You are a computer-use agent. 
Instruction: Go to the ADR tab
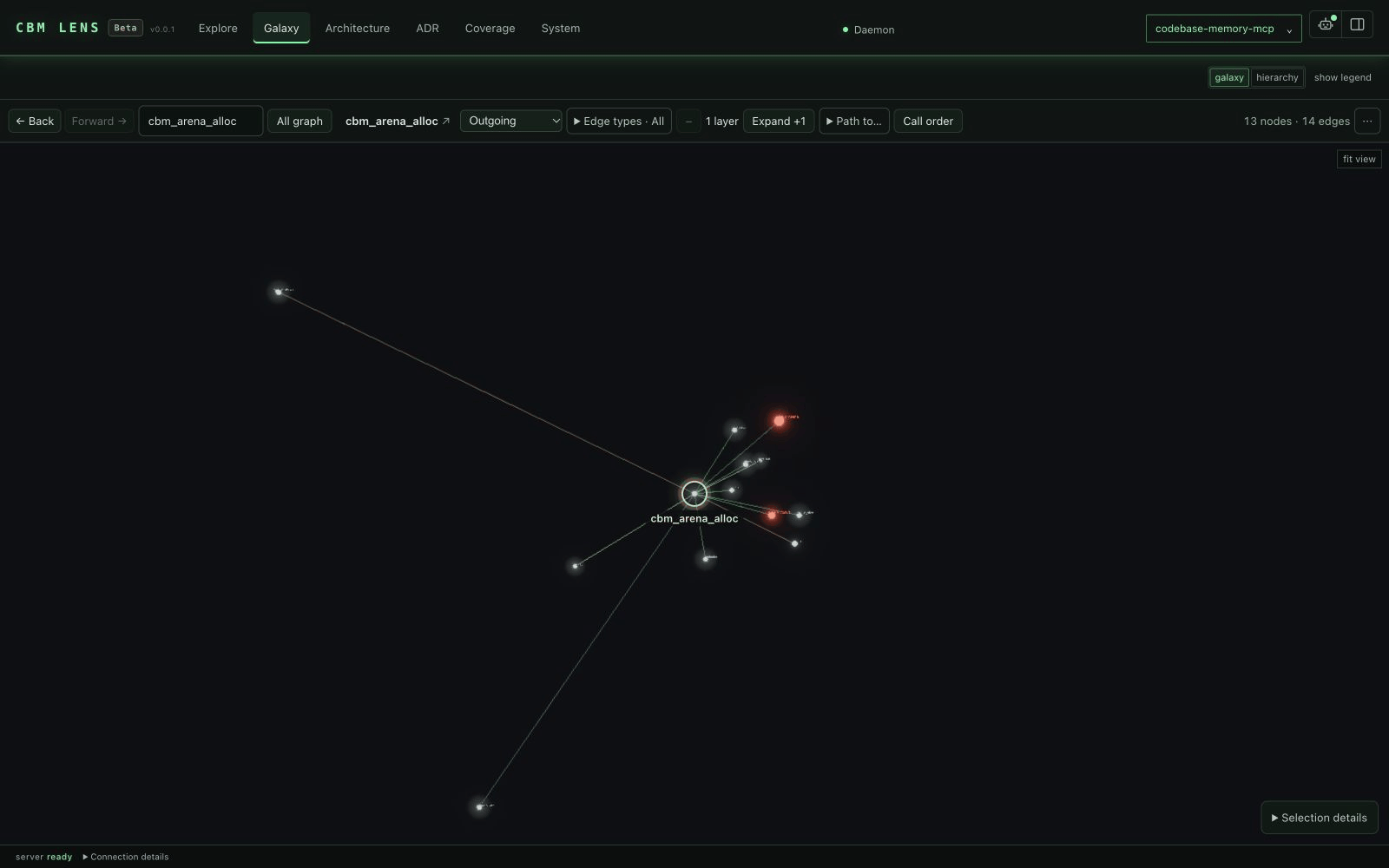pos(427,29)
